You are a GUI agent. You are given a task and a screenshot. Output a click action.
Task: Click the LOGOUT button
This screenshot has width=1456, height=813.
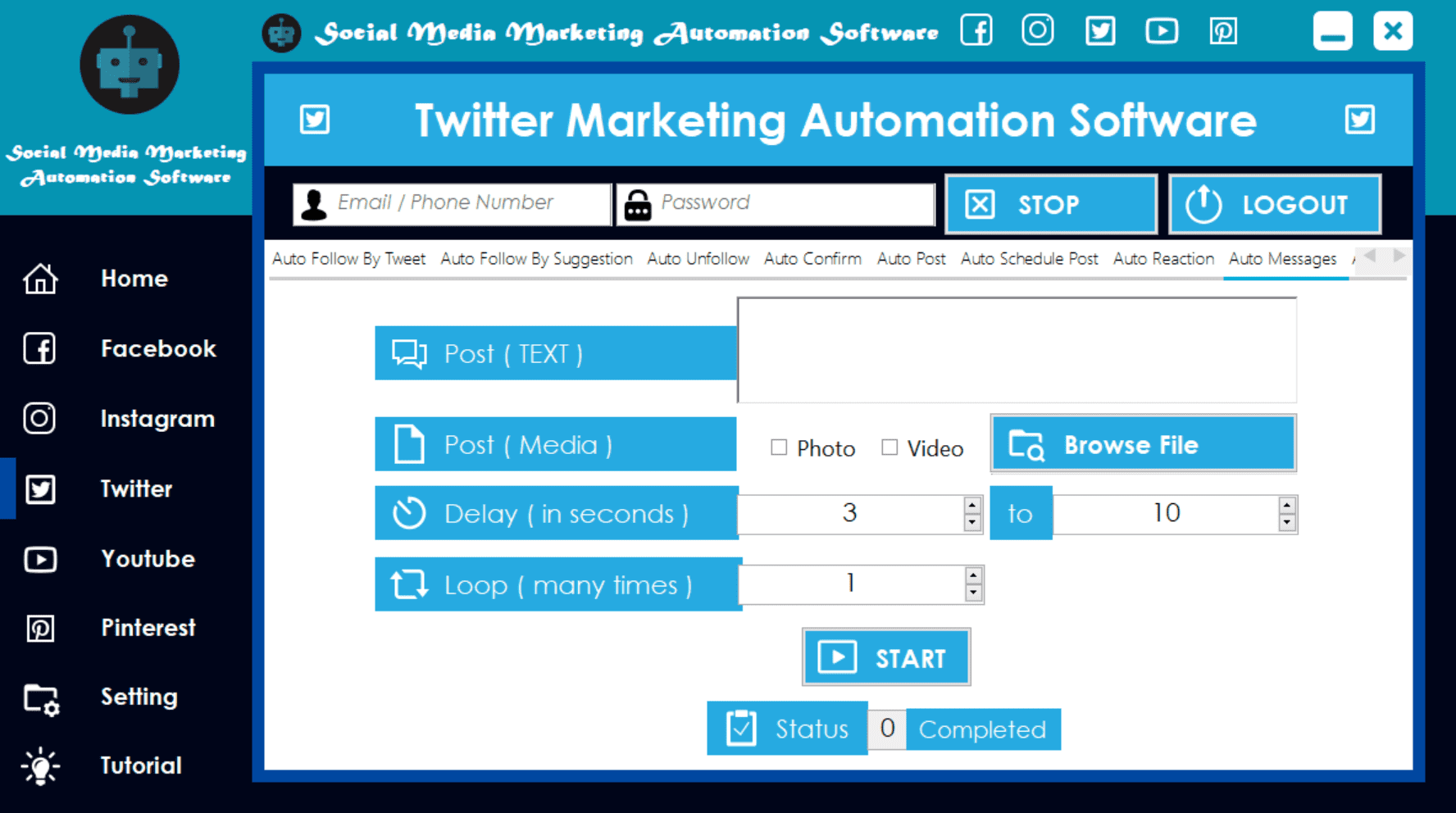(x=1275, y=204)
